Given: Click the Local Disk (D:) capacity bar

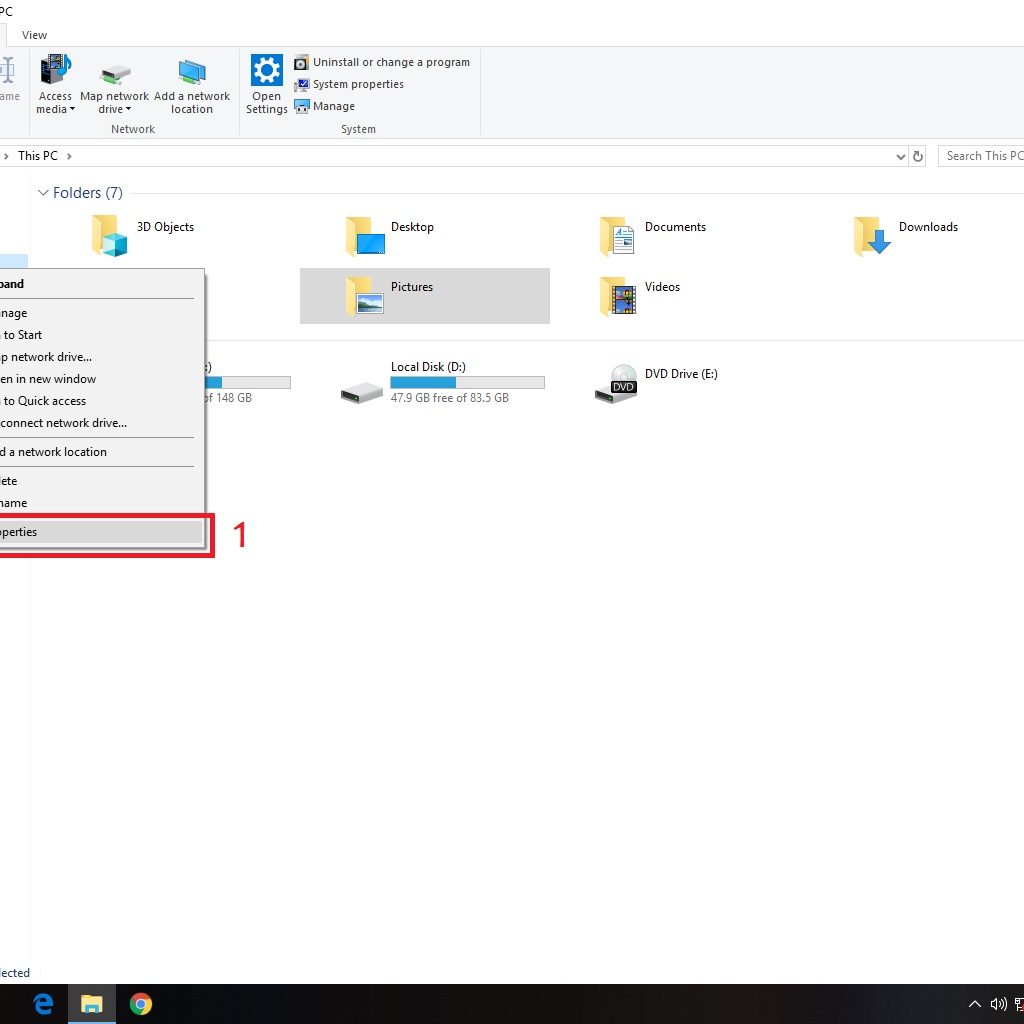Looking at the screenshot, I should pyautogui.click(x=467, y=382).
